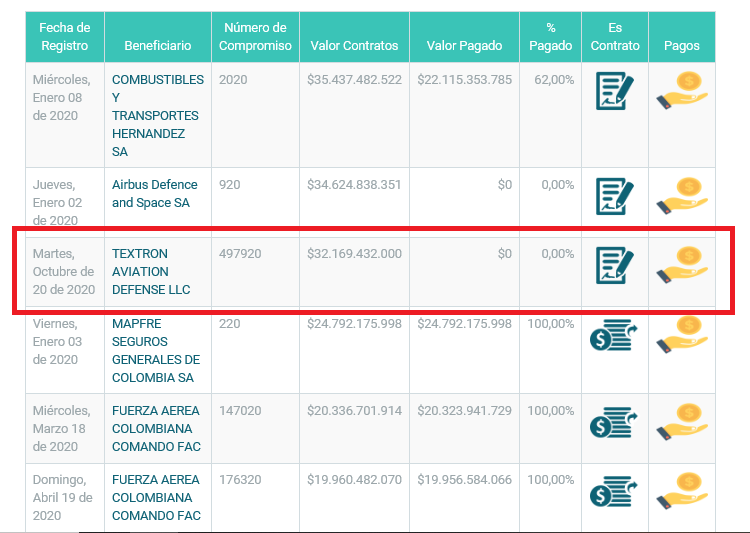Click money-stack icon in commitment 176320 row

[x=614, y=491]
